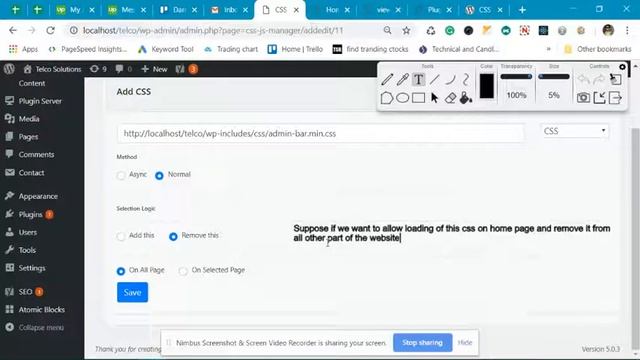Open Other bookmarks folder
Screen dimensions: 640x360
(598, 49)
